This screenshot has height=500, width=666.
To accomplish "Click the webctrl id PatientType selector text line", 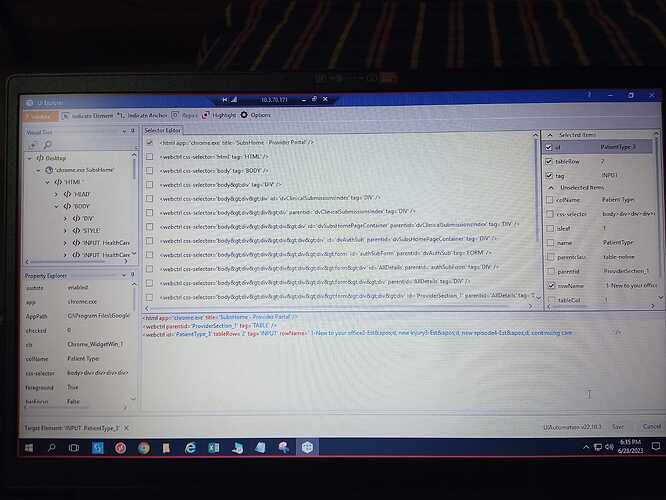I will 359,334.
